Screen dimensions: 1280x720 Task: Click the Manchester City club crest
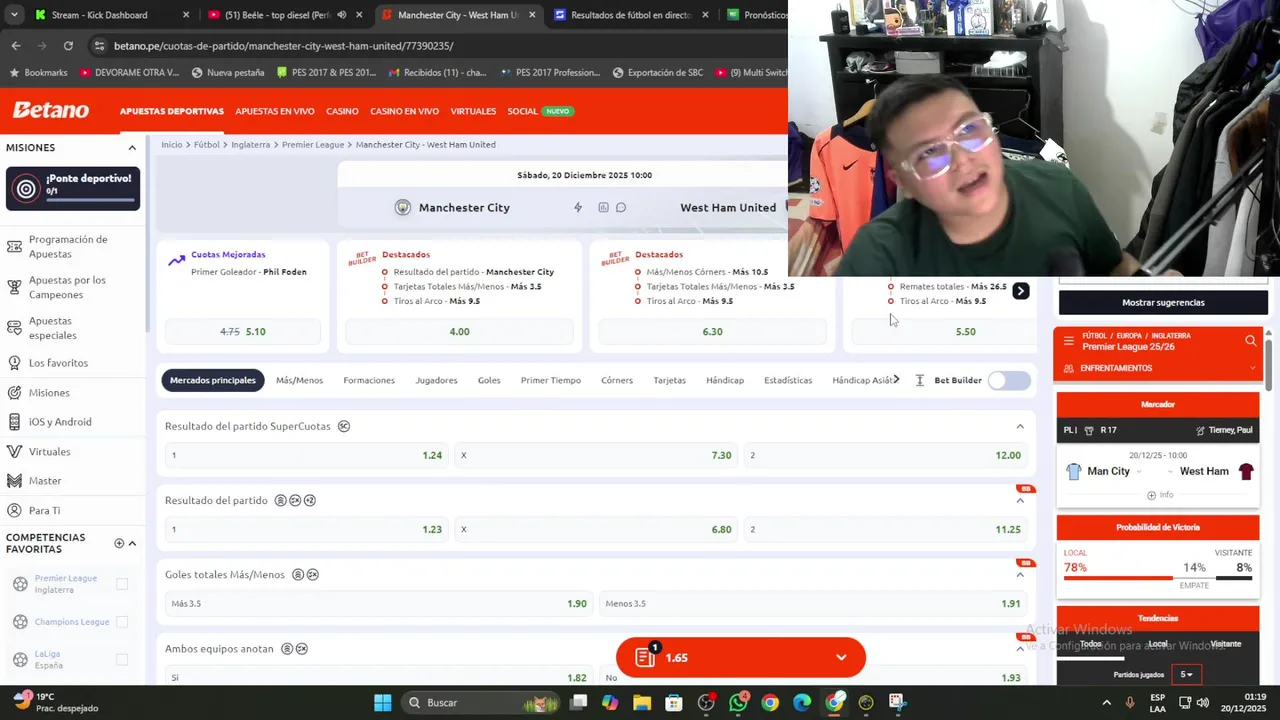[x=402, y=207]
